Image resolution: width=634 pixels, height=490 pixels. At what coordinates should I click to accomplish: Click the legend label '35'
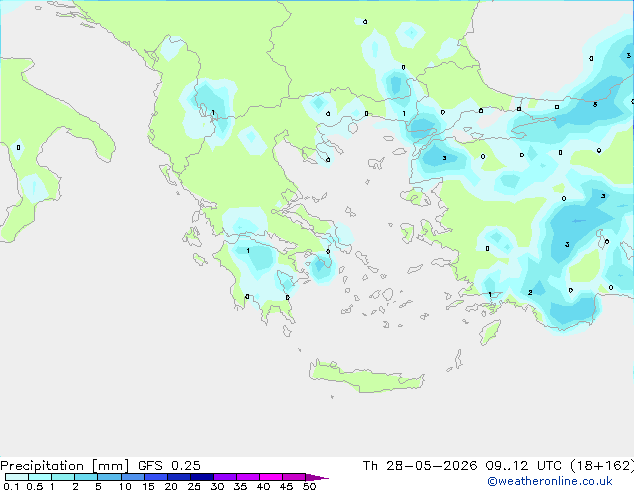[240, 486]
